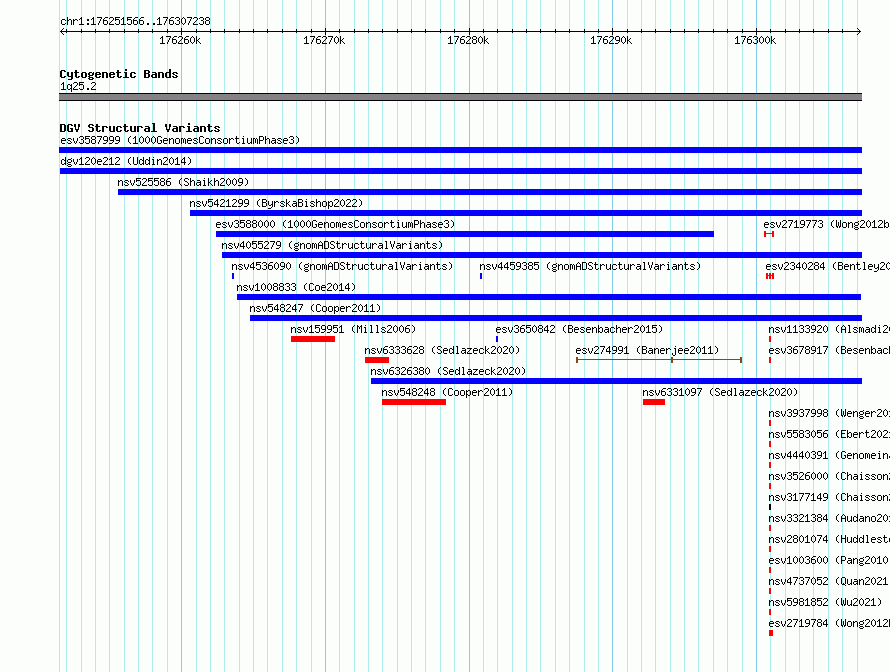The height and width of the screenshot is (672, 890).
Task: Select the esv3588000 variant label
Action: tap(335, 224)
